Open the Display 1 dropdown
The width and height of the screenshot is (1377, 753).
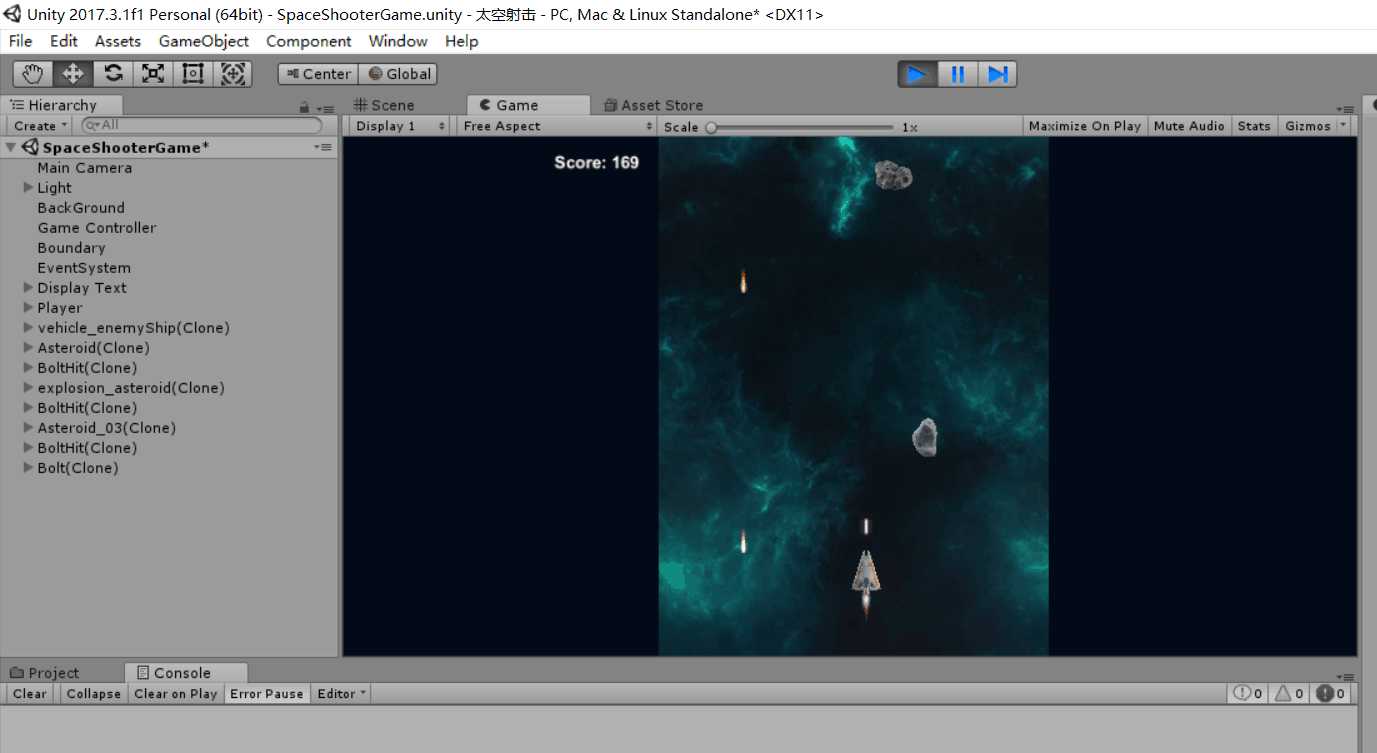pos(400,126)
